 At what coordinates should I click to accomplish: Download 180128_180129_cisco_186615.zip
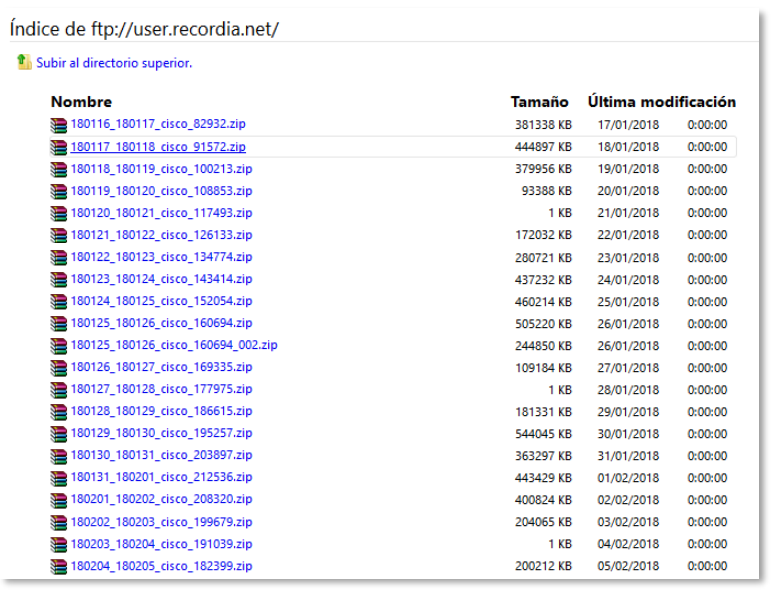[161, 411]
